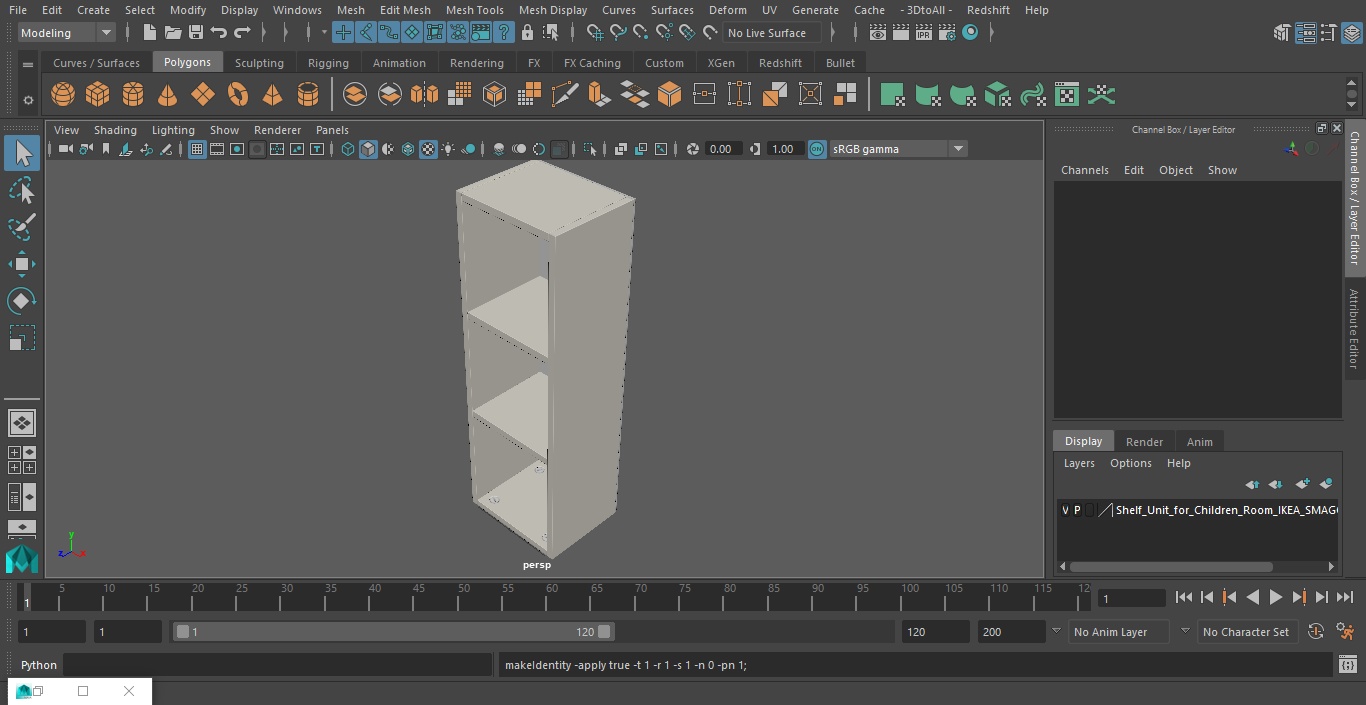The image size is (1366, 705).
Task: Click frame 60 on time slider
Action: (551, 596)
